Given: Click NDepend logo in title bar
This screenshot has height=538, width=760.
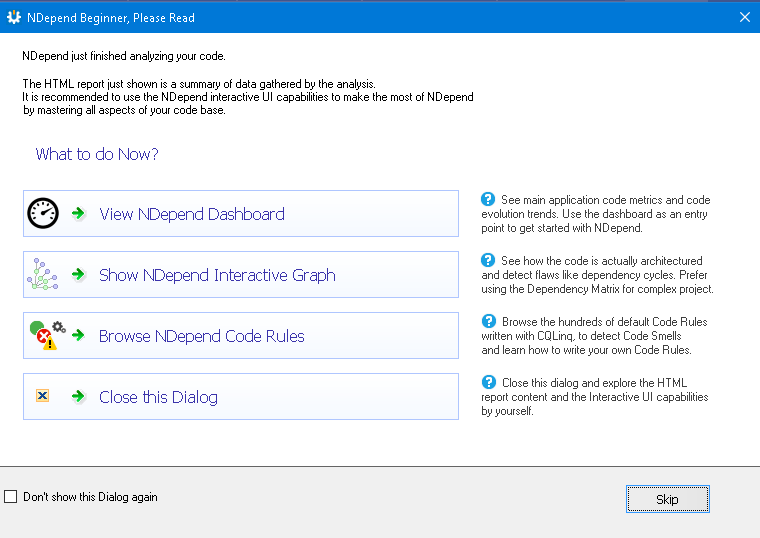Looking at the screenshot, I should [x=14, y=17].
